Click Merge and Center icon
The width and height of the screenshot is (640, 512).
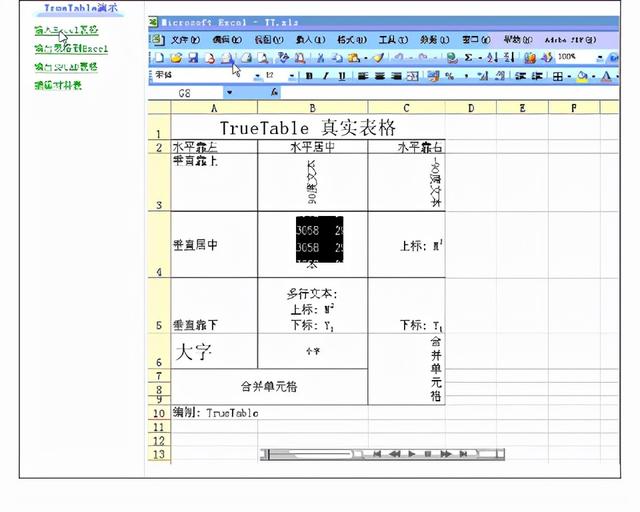pos(413,76)
